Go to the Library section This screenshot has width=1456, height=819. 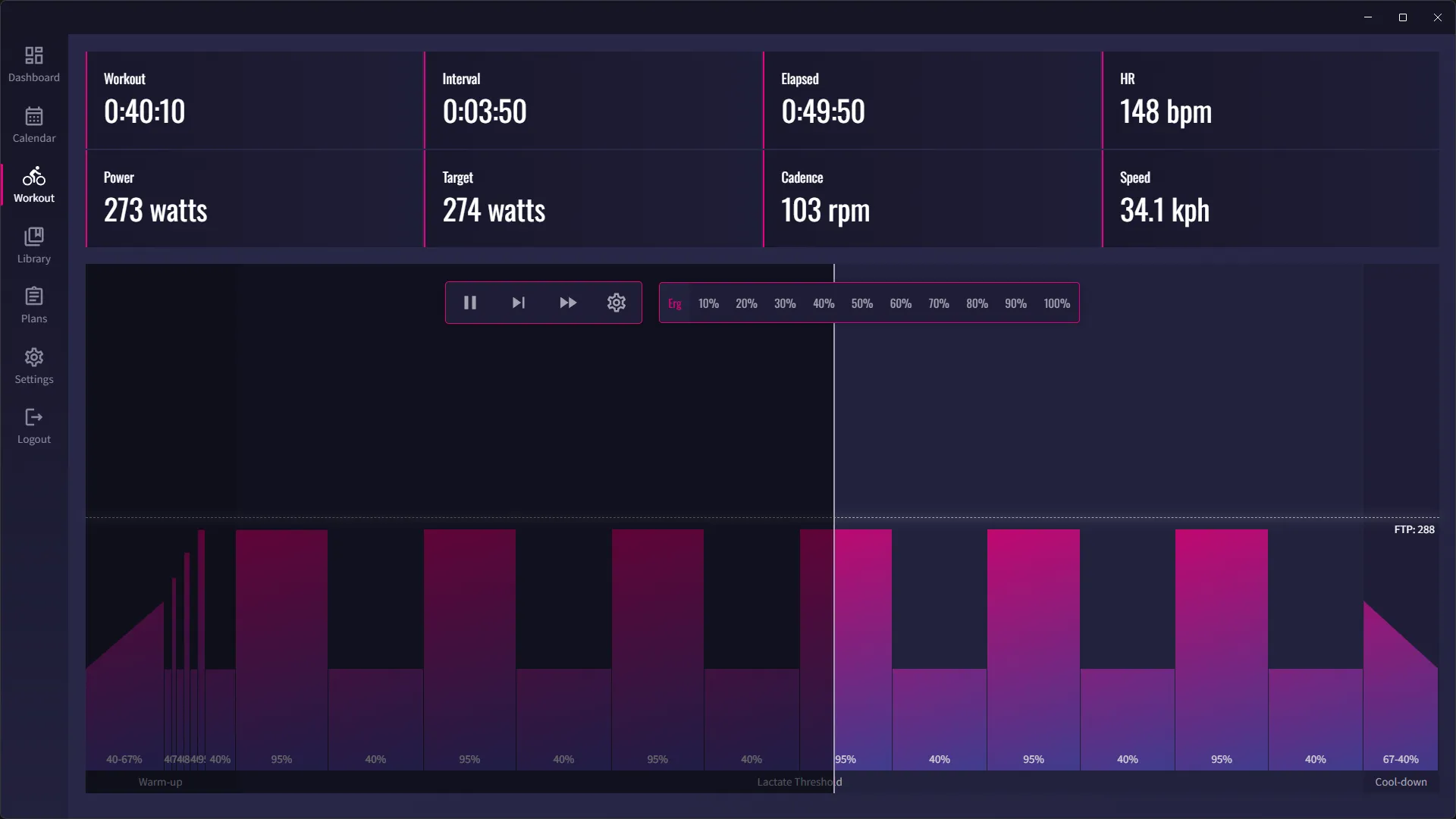coord(34,246)
